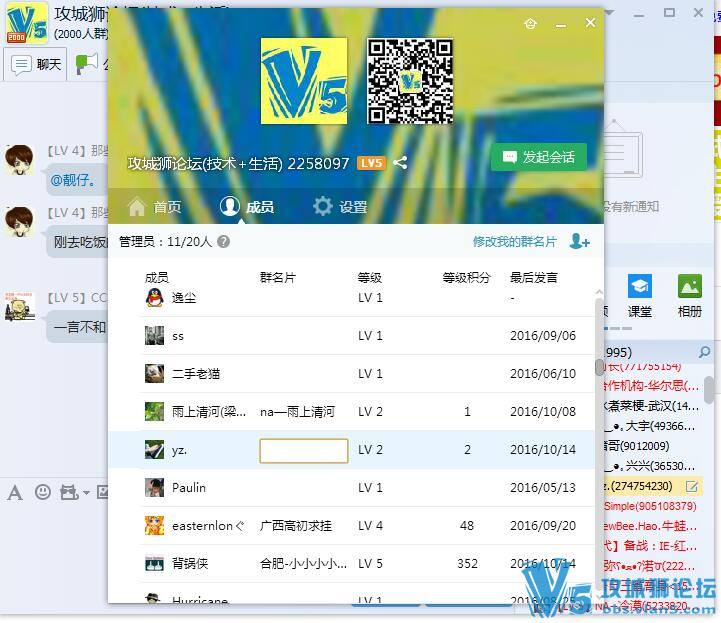Image resolution: width=721 pixels, height=623 pixels.
Task: Click the 发起会话 start chat button
Action: (x=538, y=157)
